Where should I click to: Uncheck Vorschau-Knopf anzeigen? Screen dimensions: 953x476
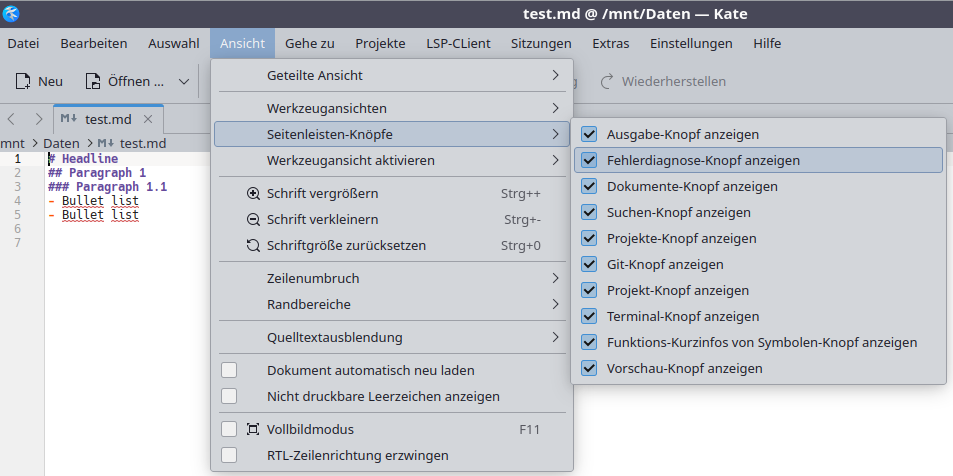(x=588, y=368)
